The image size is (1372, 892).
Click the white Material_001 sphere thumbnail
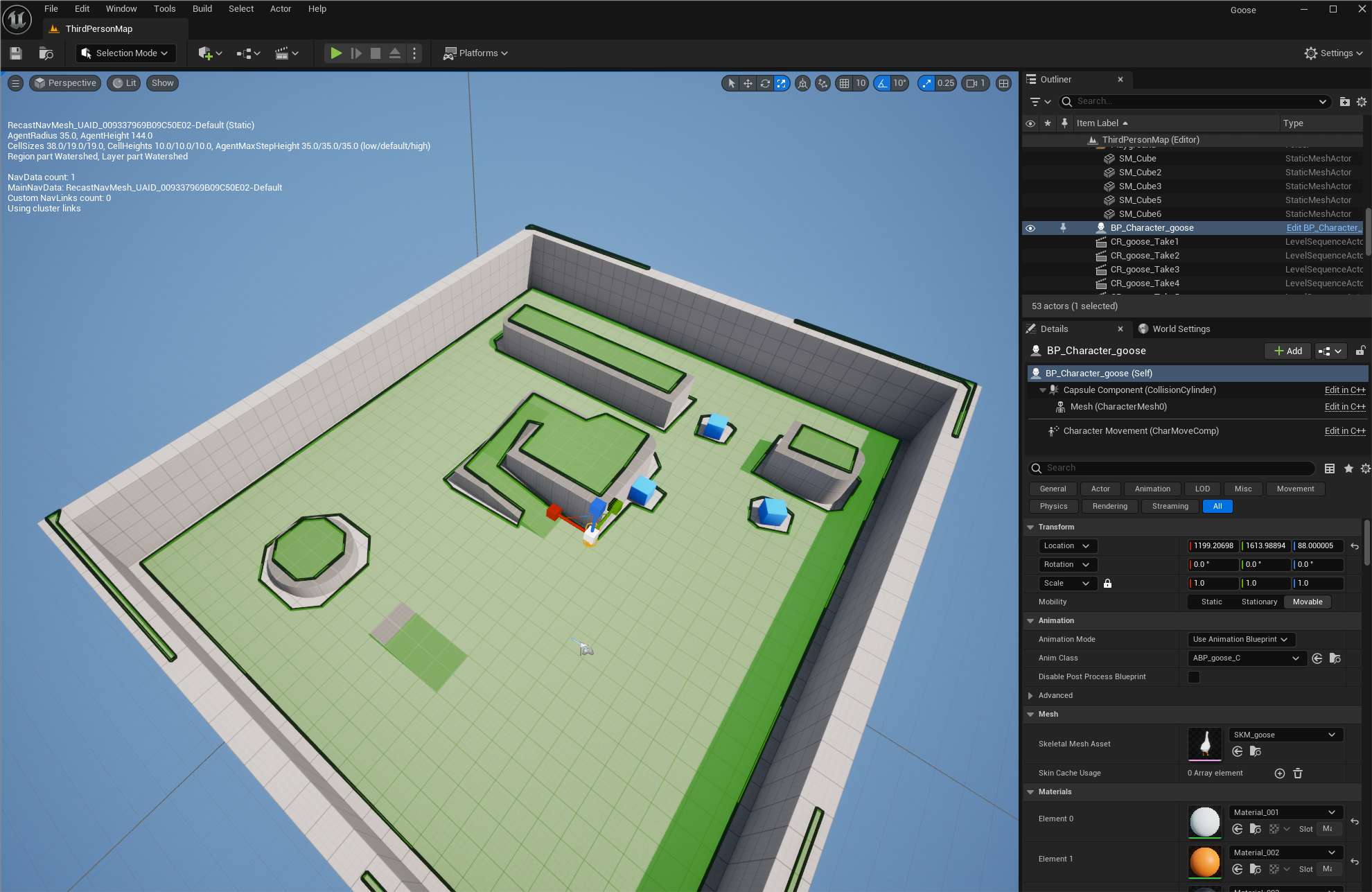click(x=1205, y=822)
